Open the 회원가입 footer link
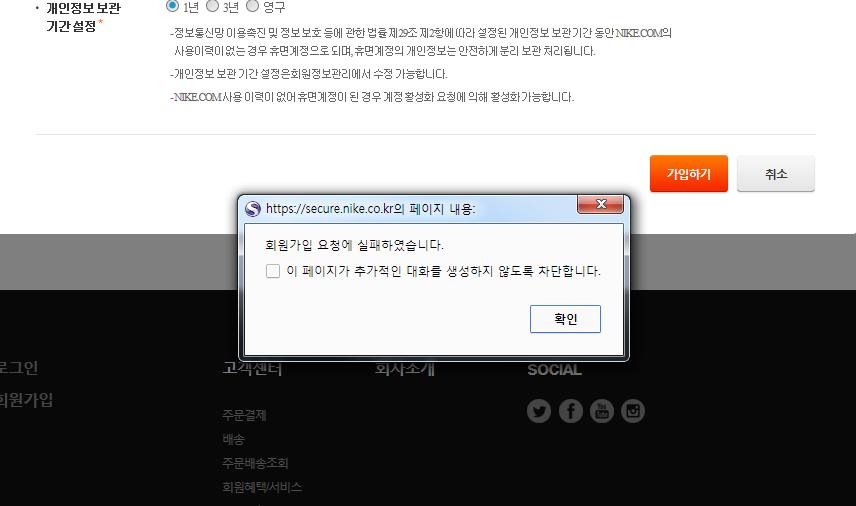The image size is (856, 506). coord(26,401)
